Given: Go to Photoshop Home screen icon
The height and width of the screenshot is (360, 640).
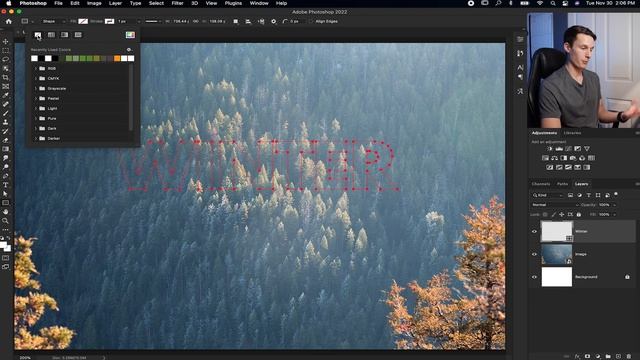Looking at the screenshot, I should [x=9, y=21].
